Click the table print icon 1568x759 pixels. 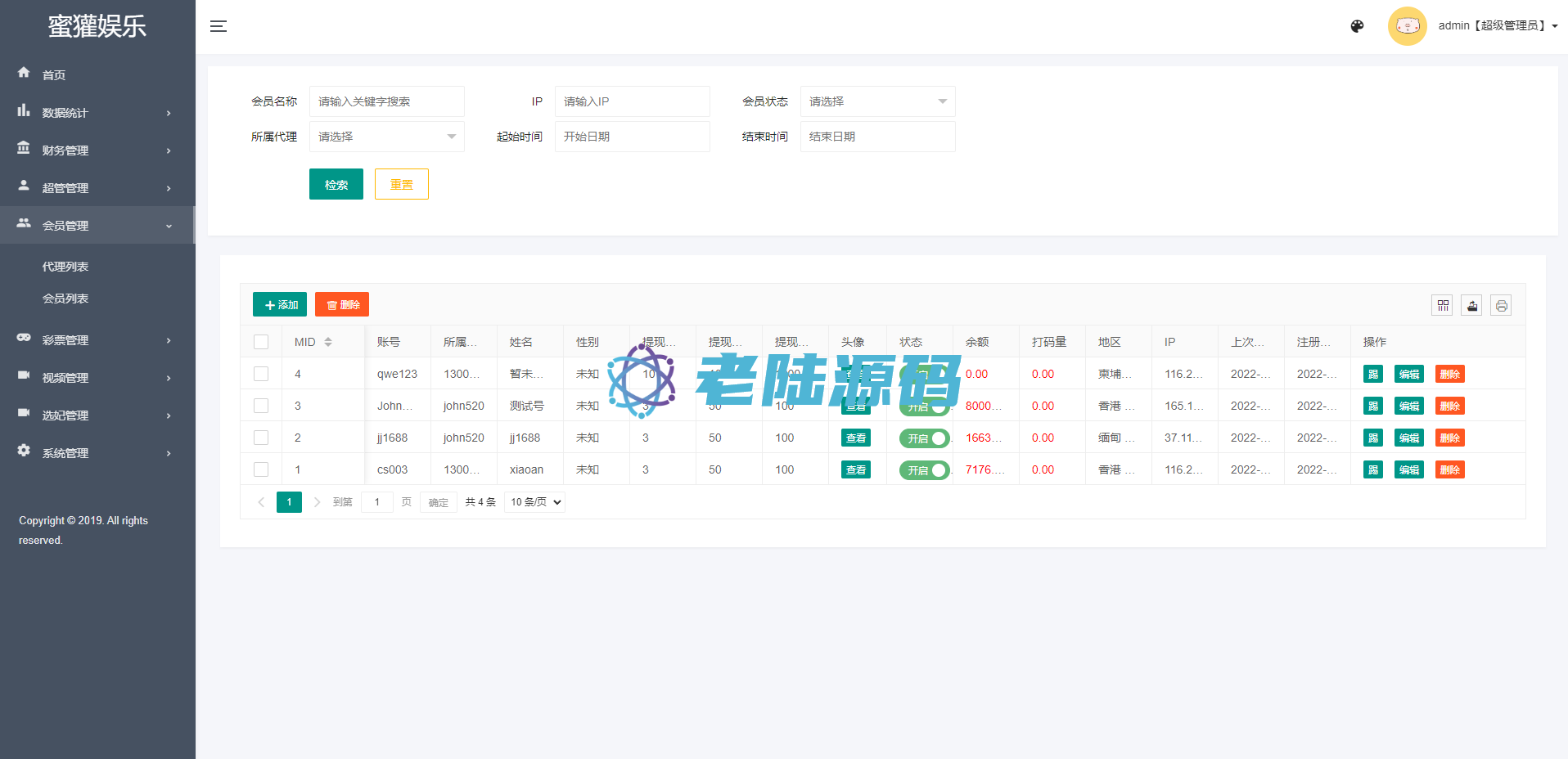(x=1501, y=305)
